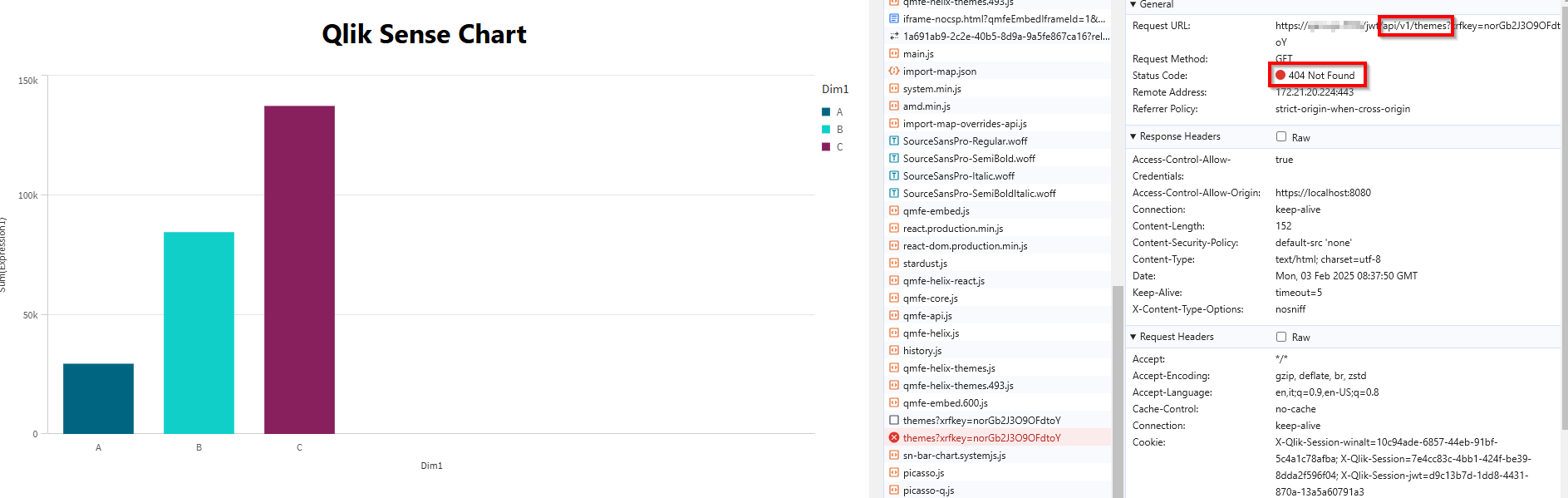
Task: Click the red error icon beside failed themes request
Action: click(894, 437)
